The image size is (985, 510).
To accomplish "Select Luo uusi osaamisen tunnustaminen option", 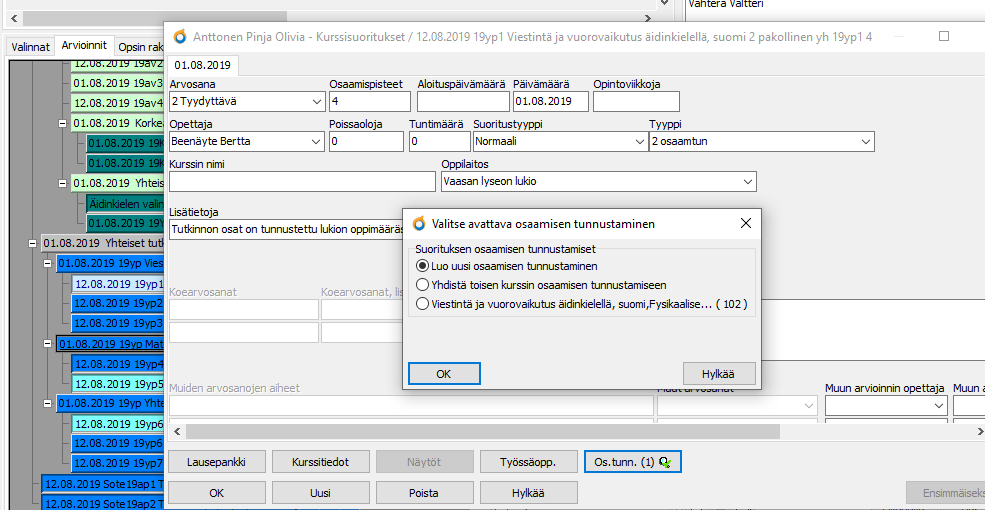I will point(423,266).
